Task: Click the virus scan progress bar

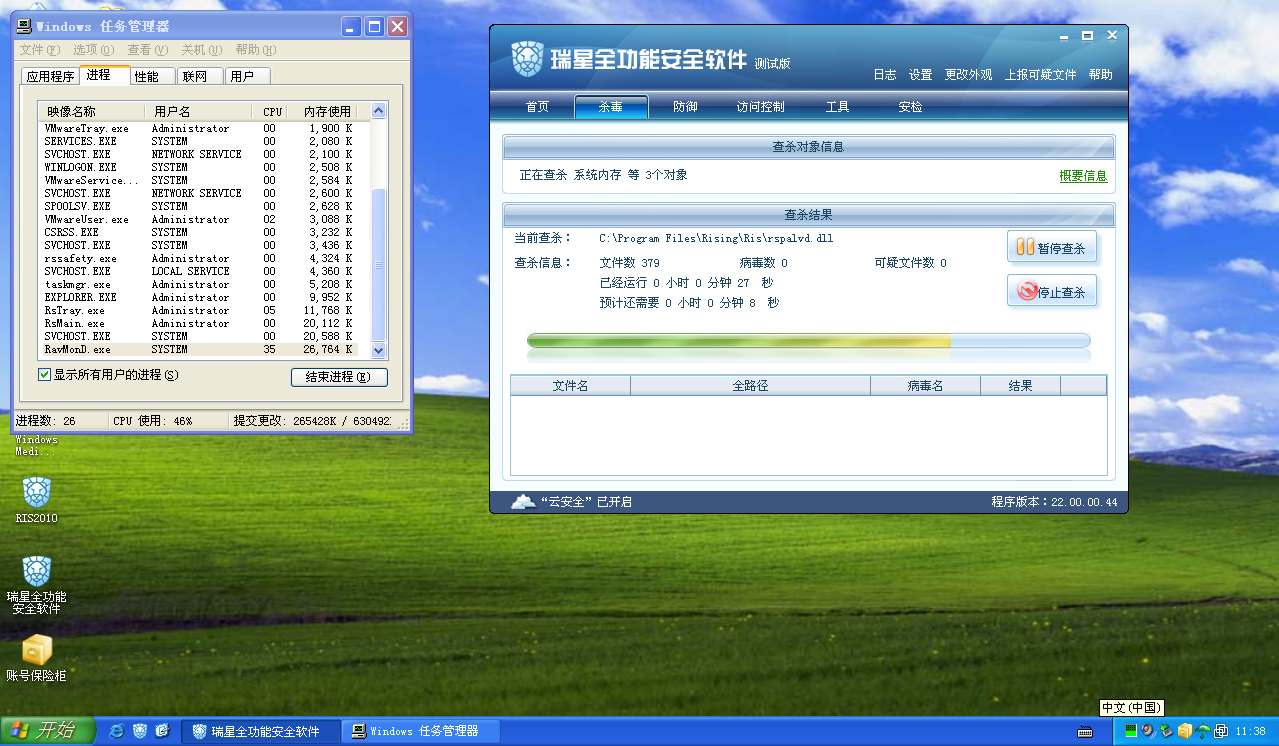Action: [808, 342]
